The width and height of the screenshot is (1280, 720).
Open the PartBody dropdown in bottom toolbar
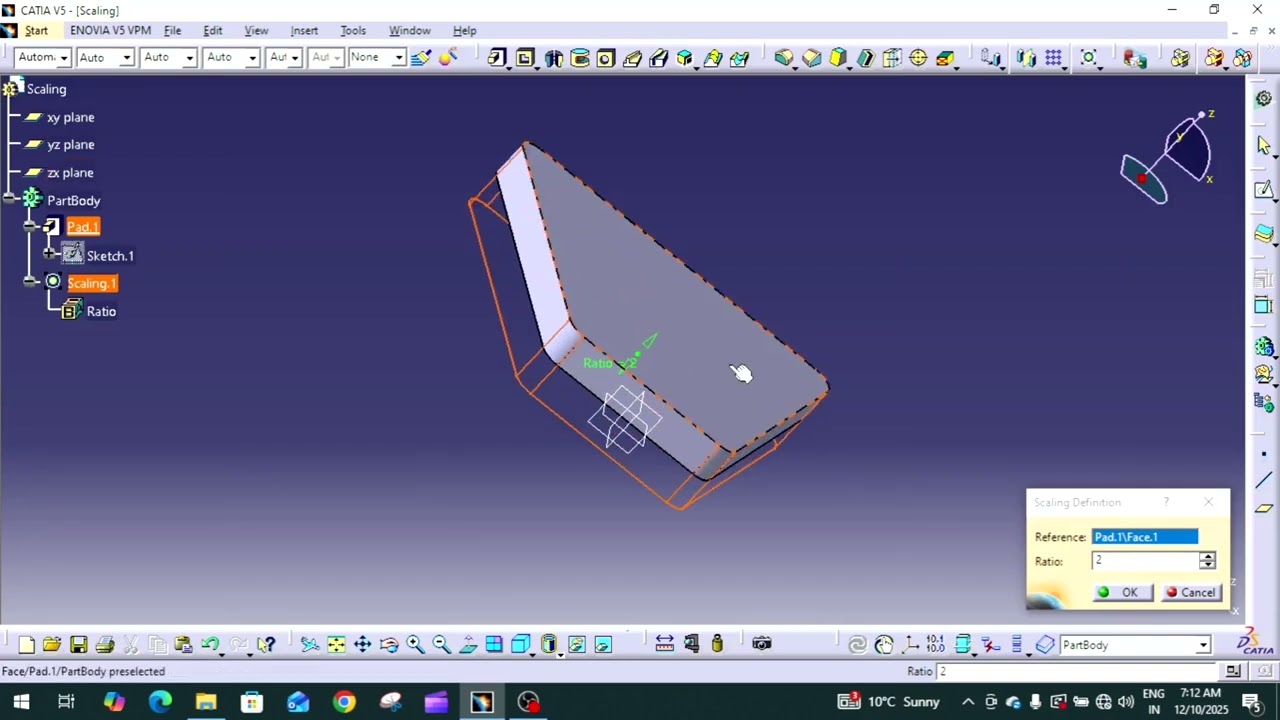coord(1135,645)
